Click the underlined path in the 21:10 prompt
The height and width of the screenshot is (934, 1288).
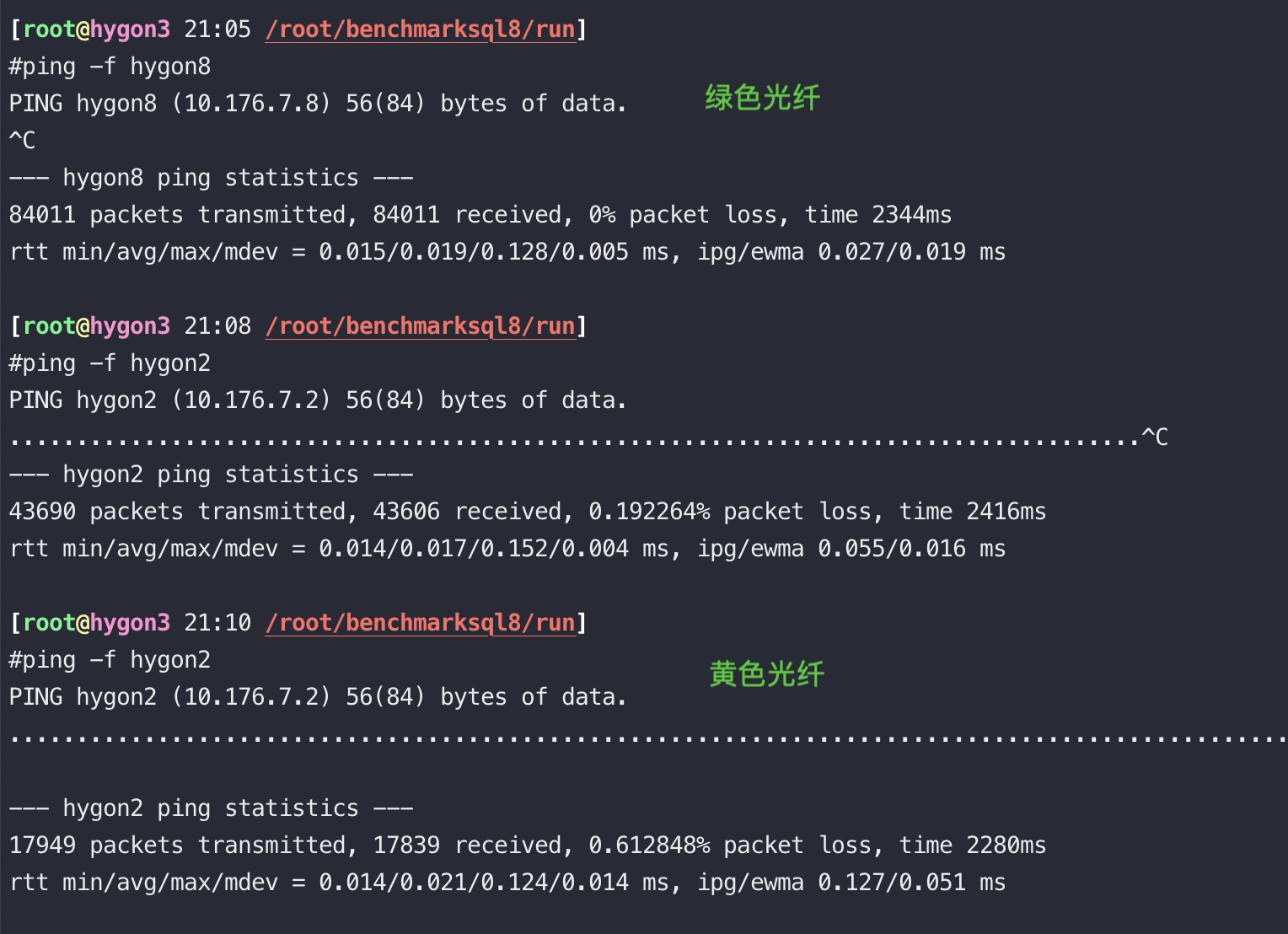point(420,623)
